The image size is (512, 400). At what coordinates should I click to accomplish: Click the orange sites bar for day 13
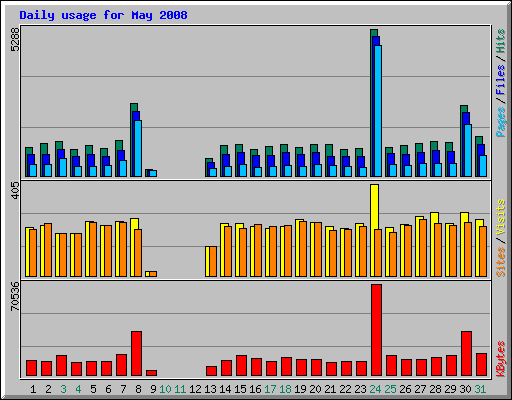point(213,261)
